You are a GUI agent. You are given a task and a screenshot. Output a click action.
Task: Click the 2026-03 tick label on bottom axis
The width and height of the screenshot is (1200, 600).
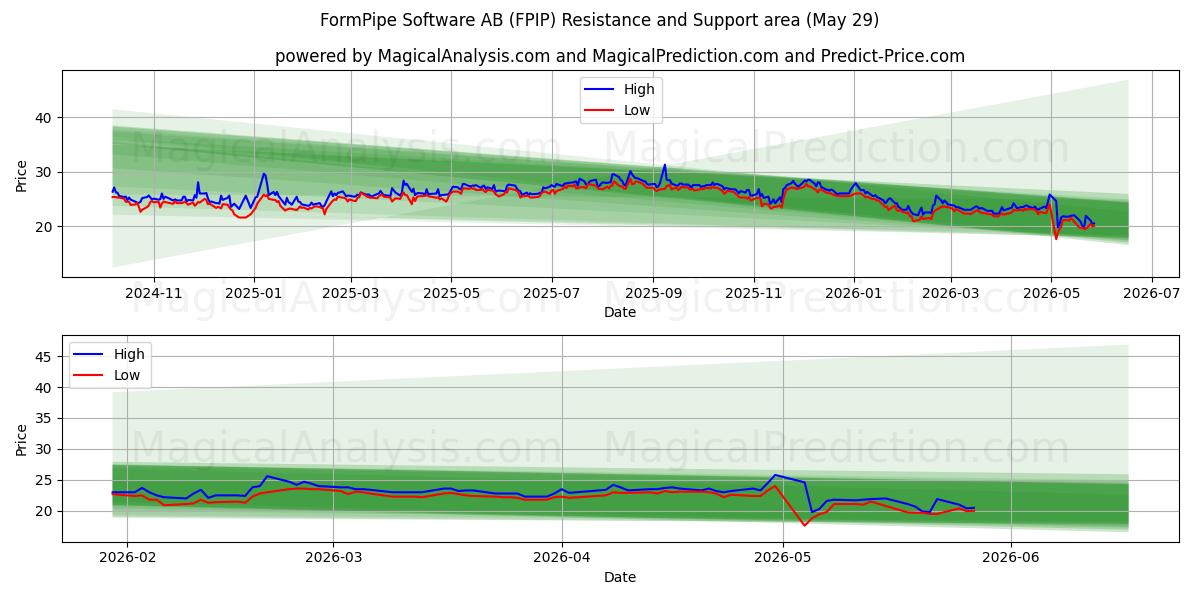333,559
